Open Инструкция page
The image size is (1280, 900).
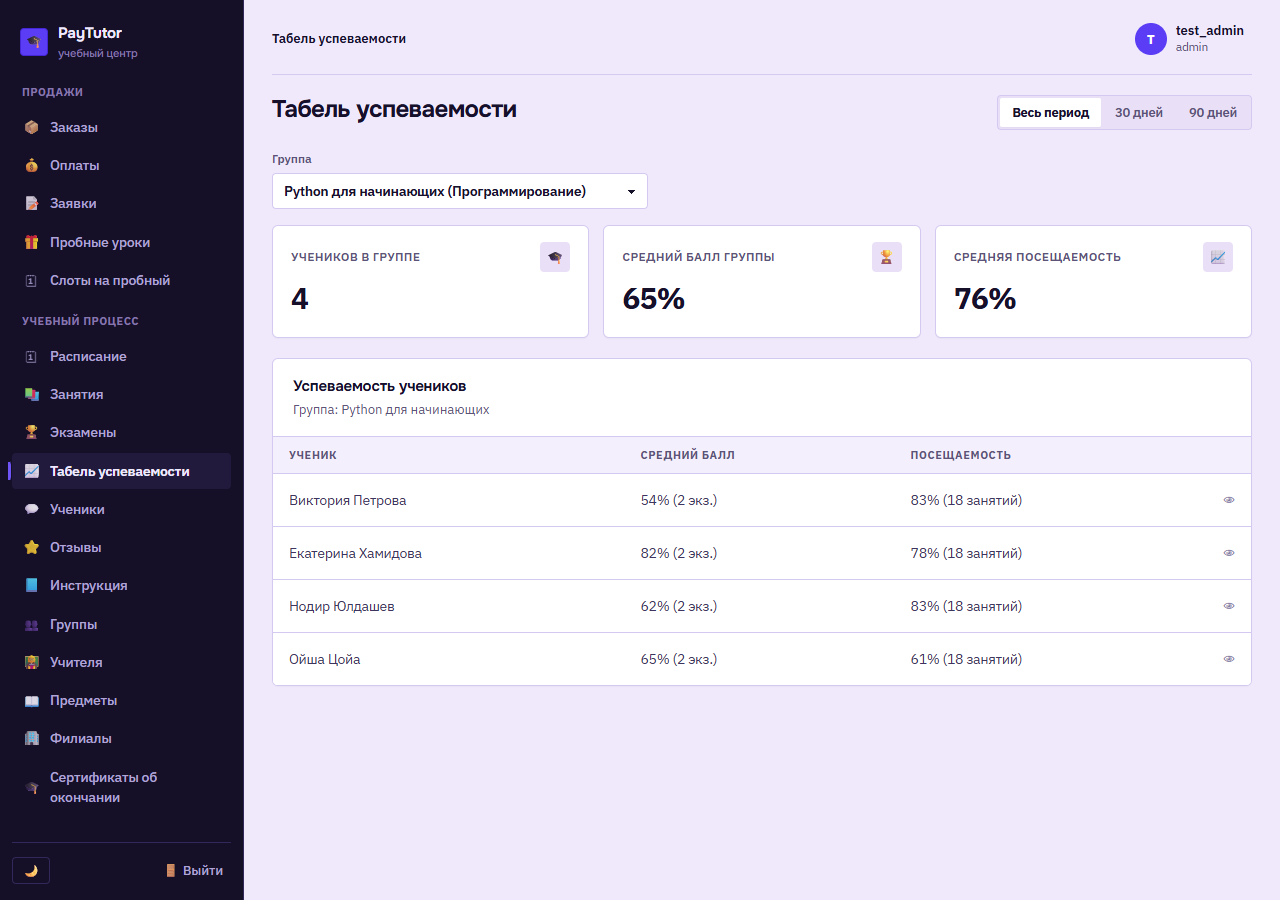[x=121, y=585]
